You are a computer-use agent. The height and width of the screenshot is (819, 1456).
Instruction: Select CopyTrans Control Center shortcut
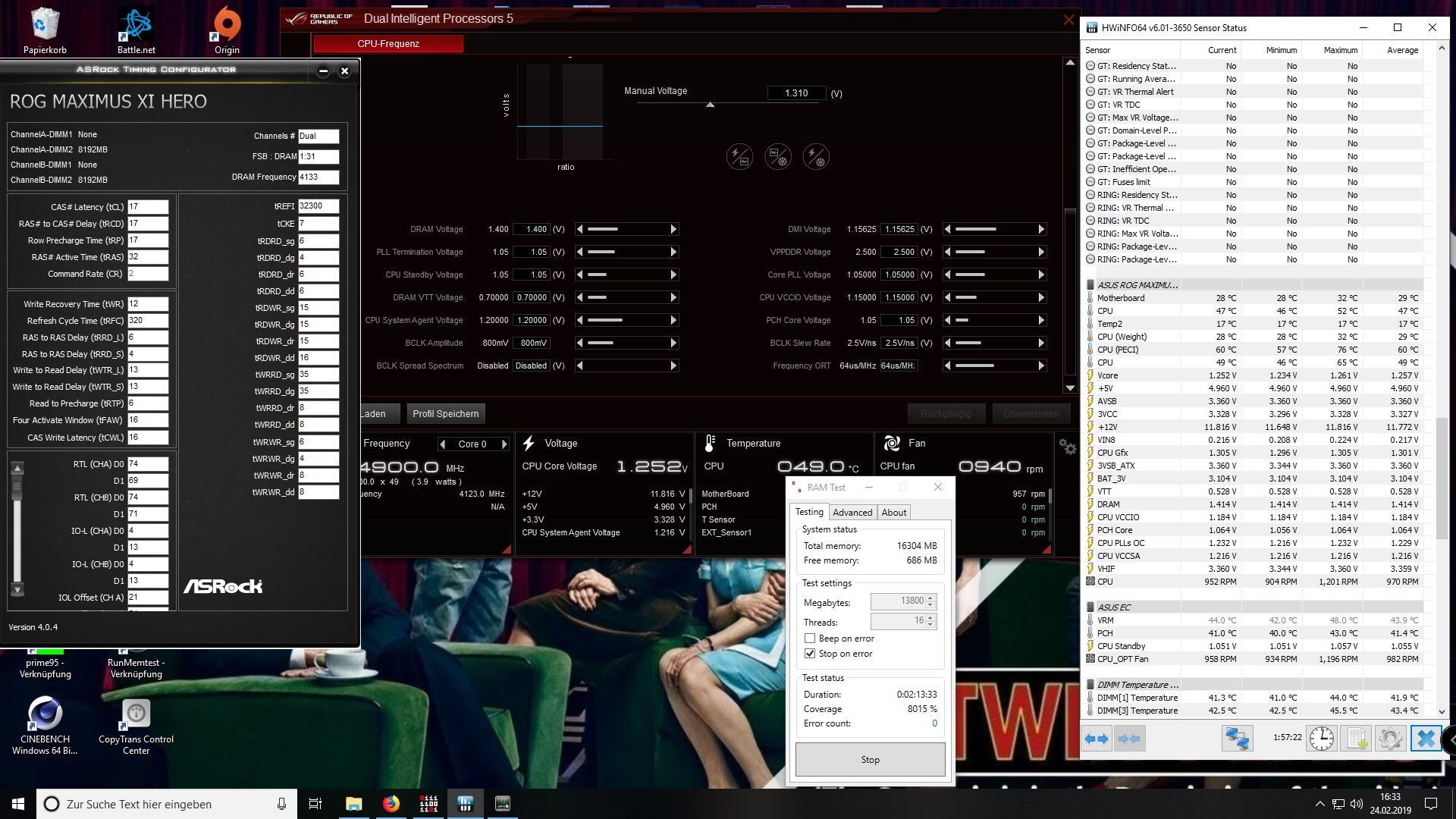pyautogui.click(x=136, y=726)
